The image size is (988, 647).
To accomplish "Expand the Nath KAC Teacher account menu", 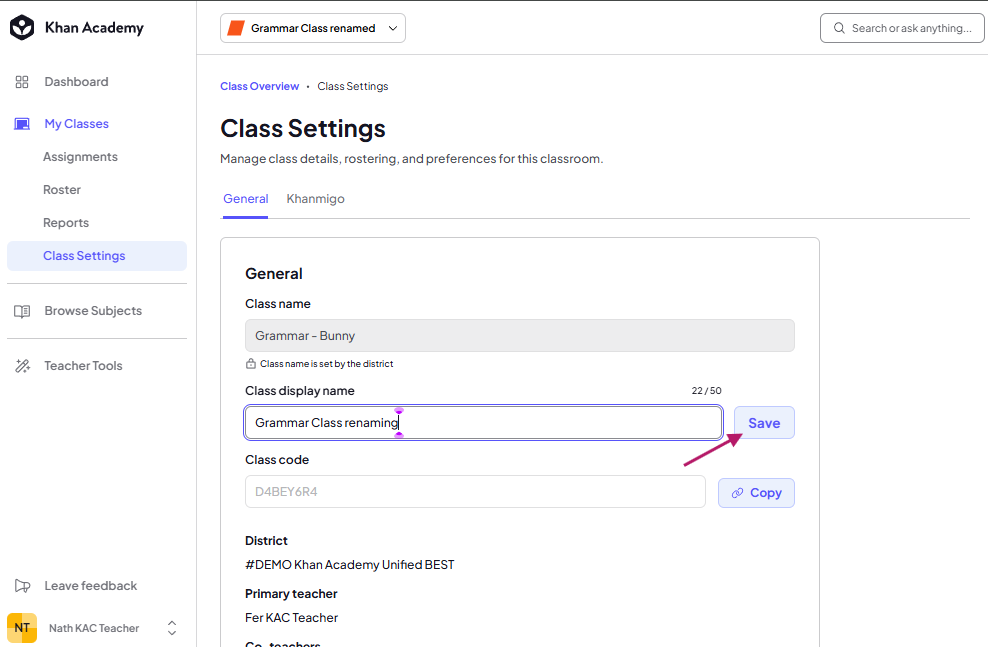I will (171, 628).
